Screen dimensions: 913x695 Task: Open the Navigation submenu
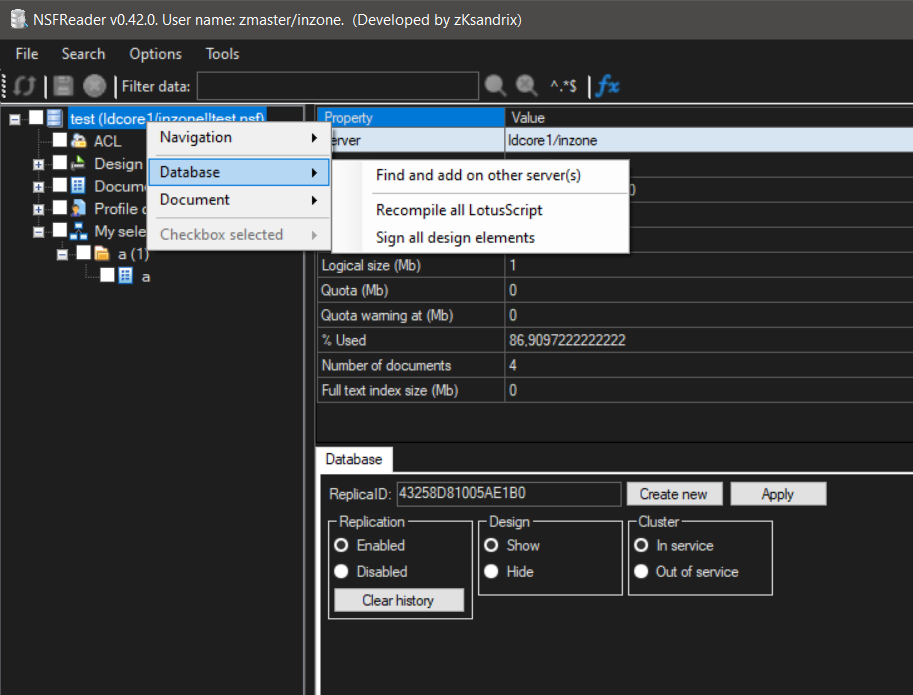pyautogui.click(x=239, y=138)
